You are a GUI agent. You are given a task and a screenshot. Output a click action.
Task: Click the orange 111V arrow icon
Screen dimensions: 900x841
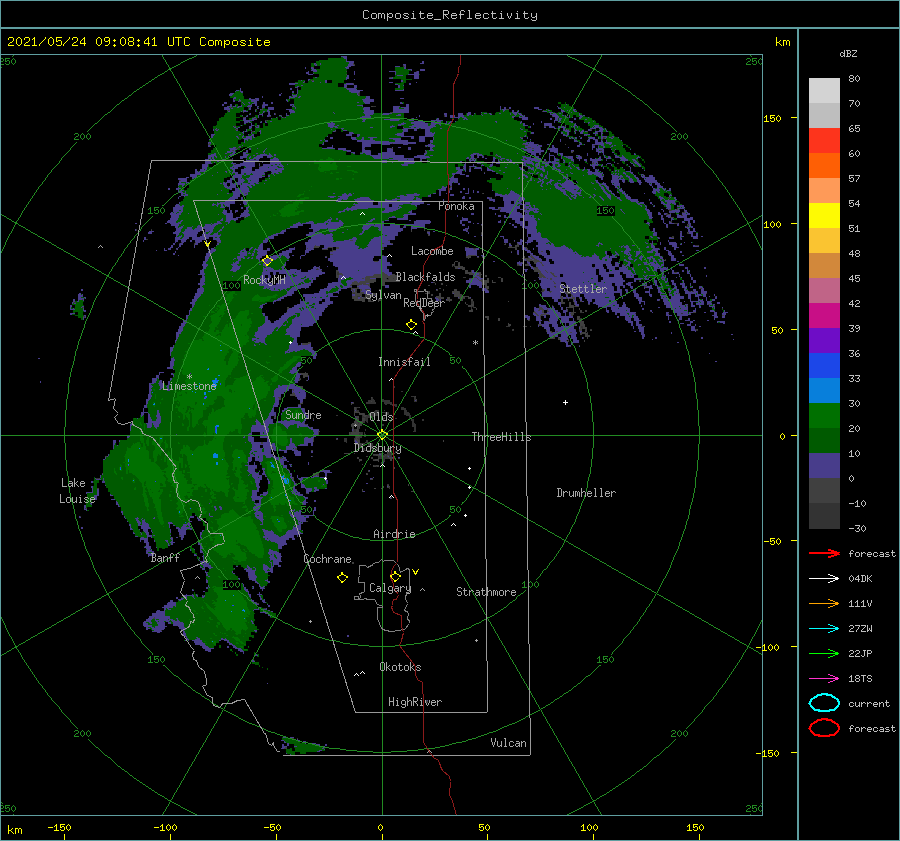[824, 603]
